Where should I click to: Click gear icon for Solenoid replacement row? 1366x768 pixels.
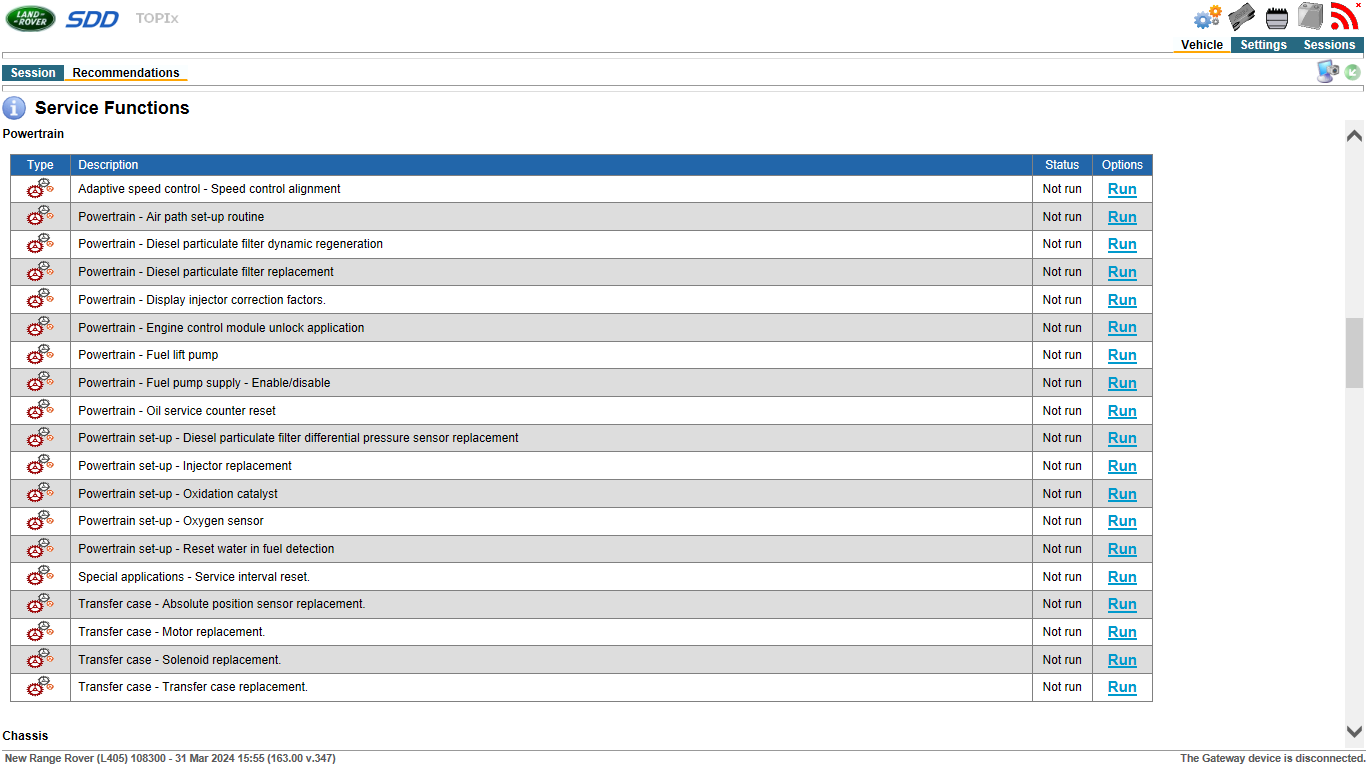pyautogui.click(x=40, y=659)
